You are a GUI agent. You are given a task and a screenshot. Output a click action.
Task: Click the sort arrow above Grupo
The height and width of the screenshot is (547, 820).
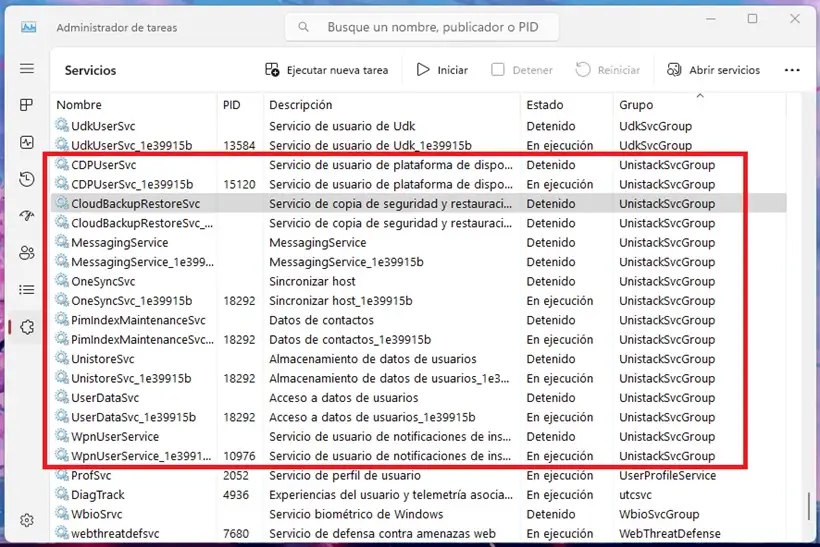700,95
